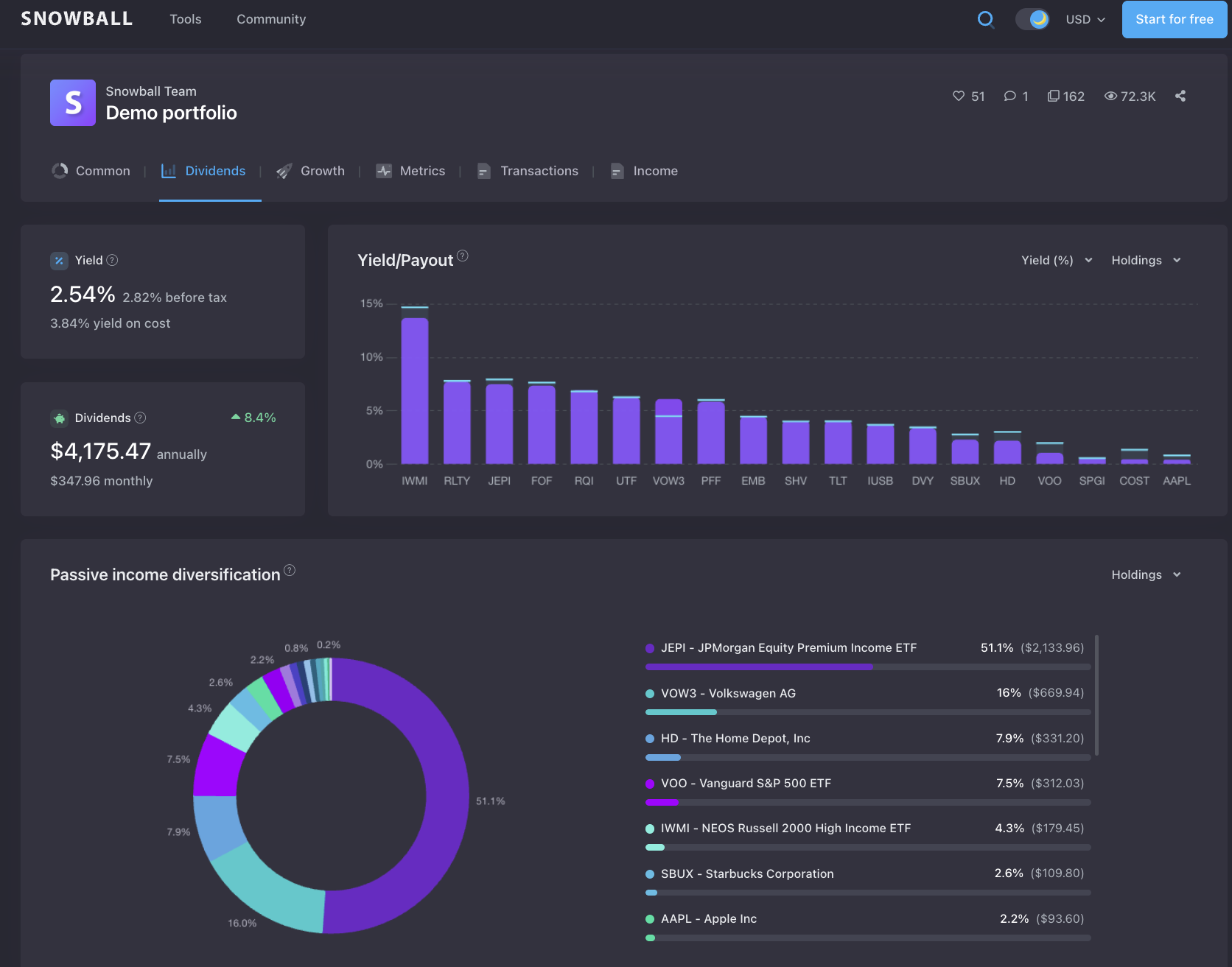Click the 8.4% dividend growth indicator
Image resolution: width=1232 pixels, height=967 pixels.
(x=253, y=418)
